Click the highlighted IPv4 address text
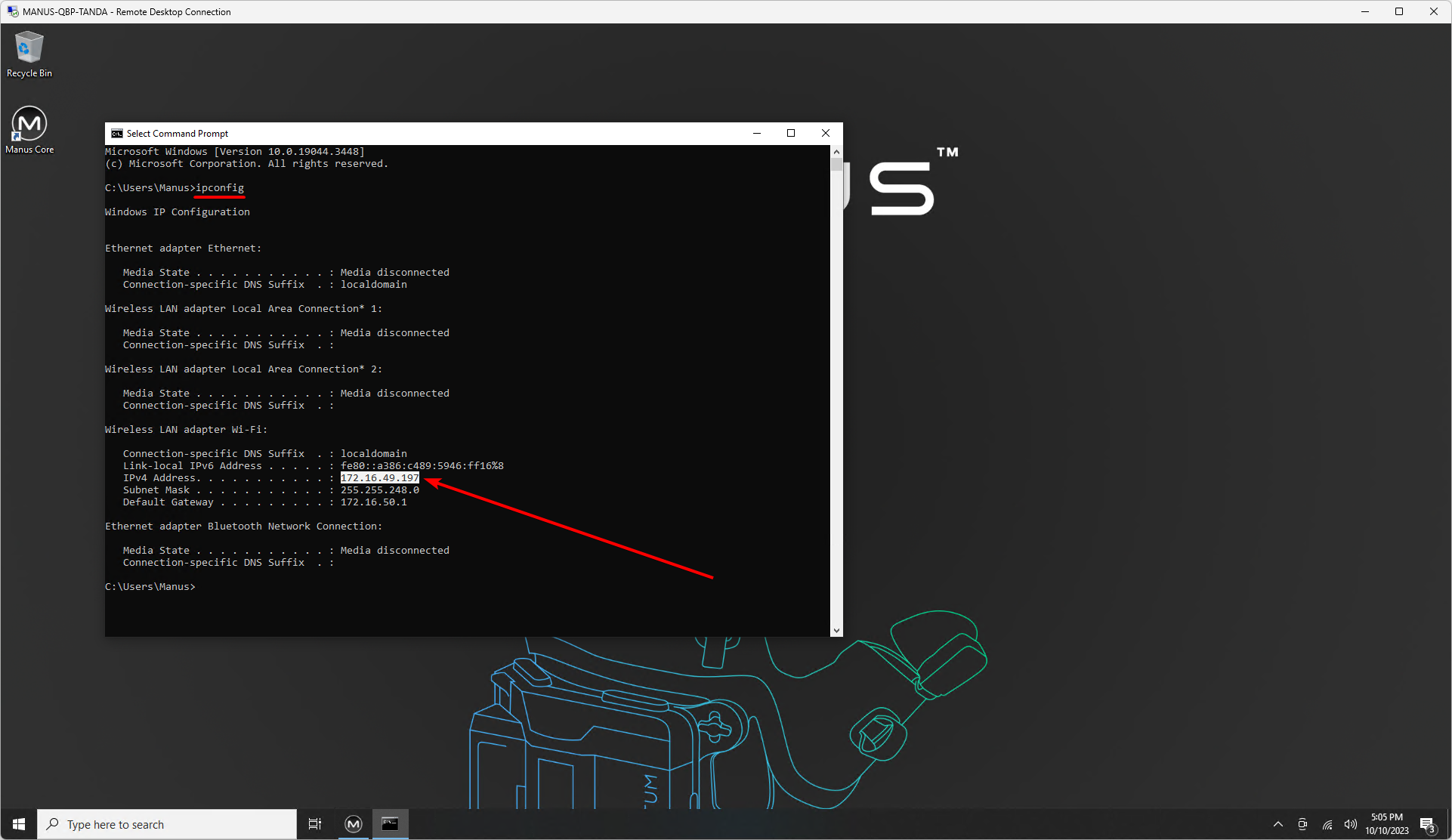Screen dimensions: 1452x840 coord(379,478)
